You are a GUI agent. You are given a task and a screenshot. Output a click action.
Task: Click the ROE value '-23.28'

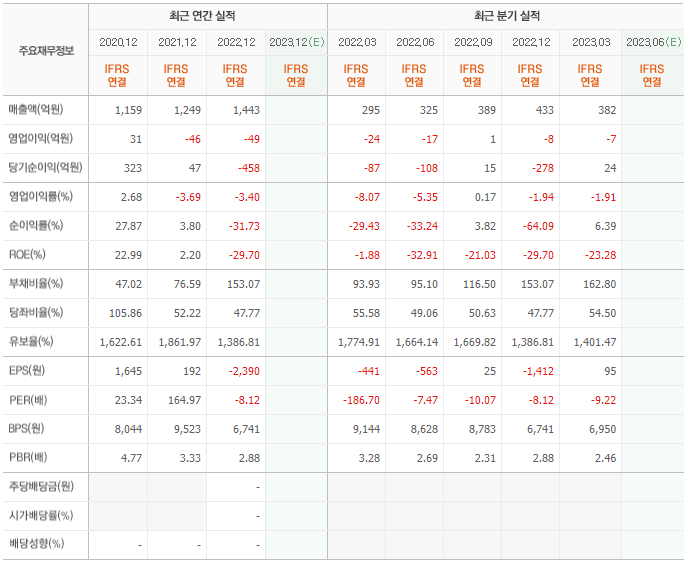coord(600,255)
